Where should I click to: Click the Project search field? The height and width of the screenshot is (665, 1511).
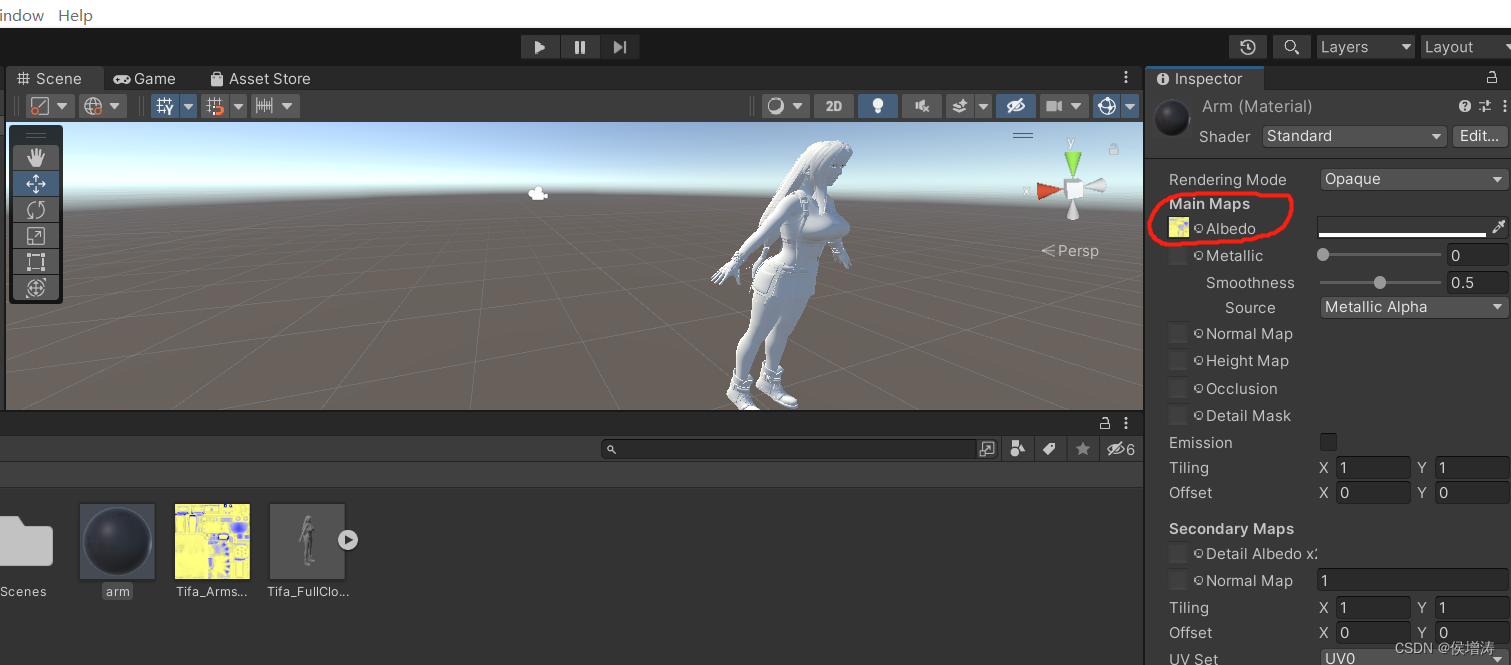pyautogui.click(x=789, y=449)
